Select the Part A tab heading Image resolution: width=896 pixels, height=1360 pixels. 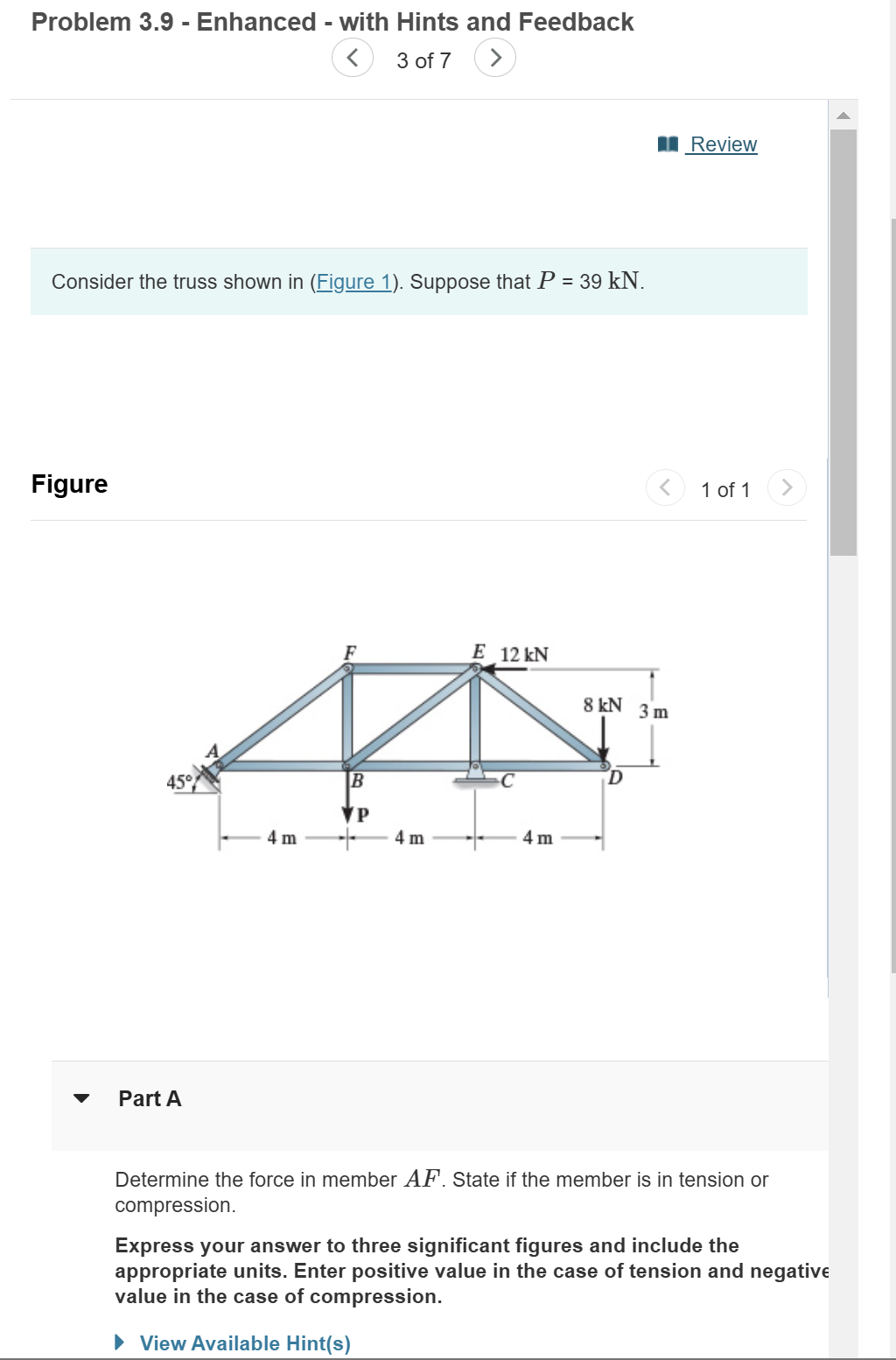148,1098
